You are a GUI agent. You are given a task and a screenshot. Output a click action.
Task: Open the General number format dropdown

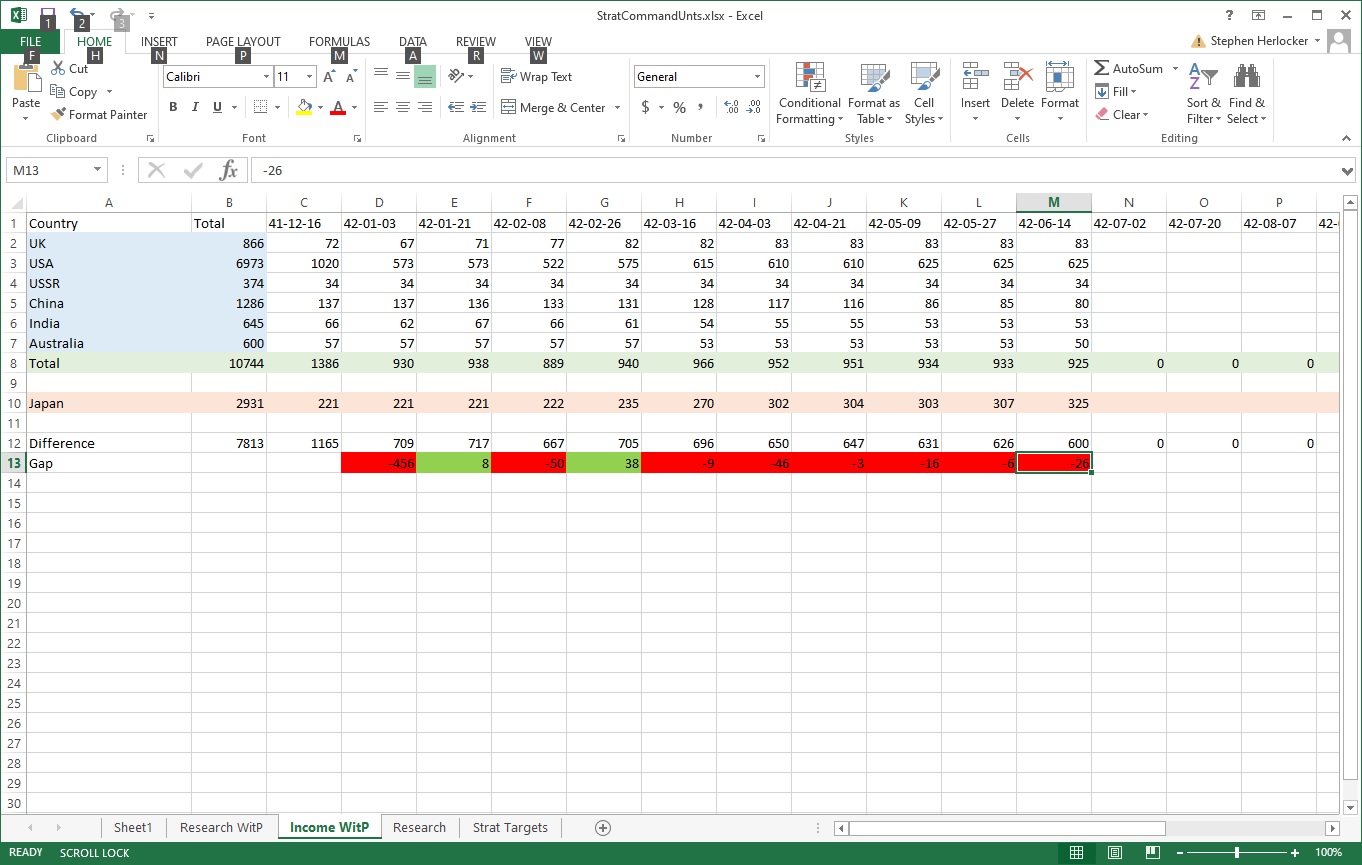tap(757, 77)
